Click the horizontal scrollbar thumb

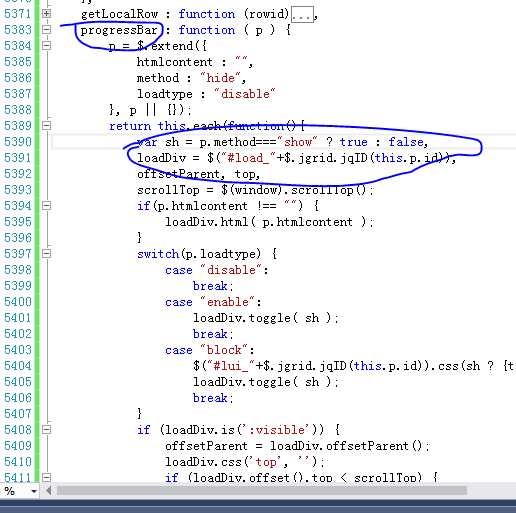(262, 491)
